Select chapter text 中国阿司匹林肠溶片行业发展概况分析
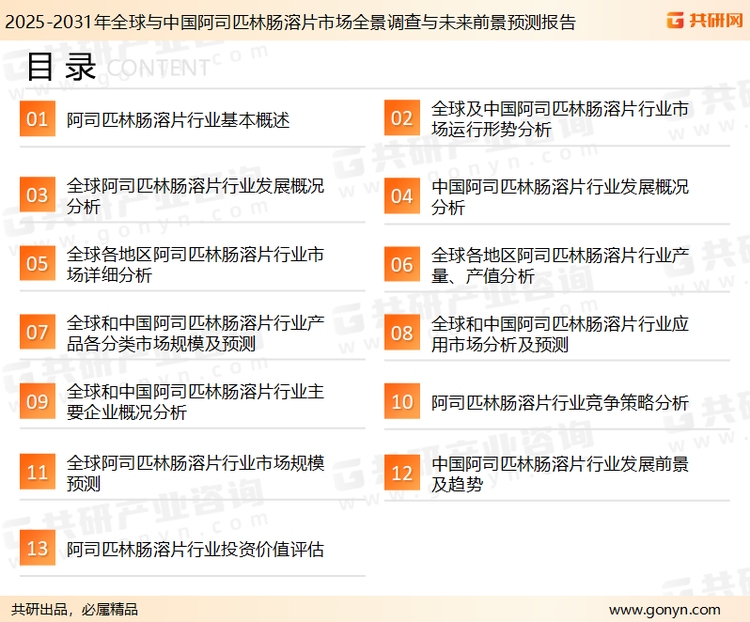 (560, 197)
